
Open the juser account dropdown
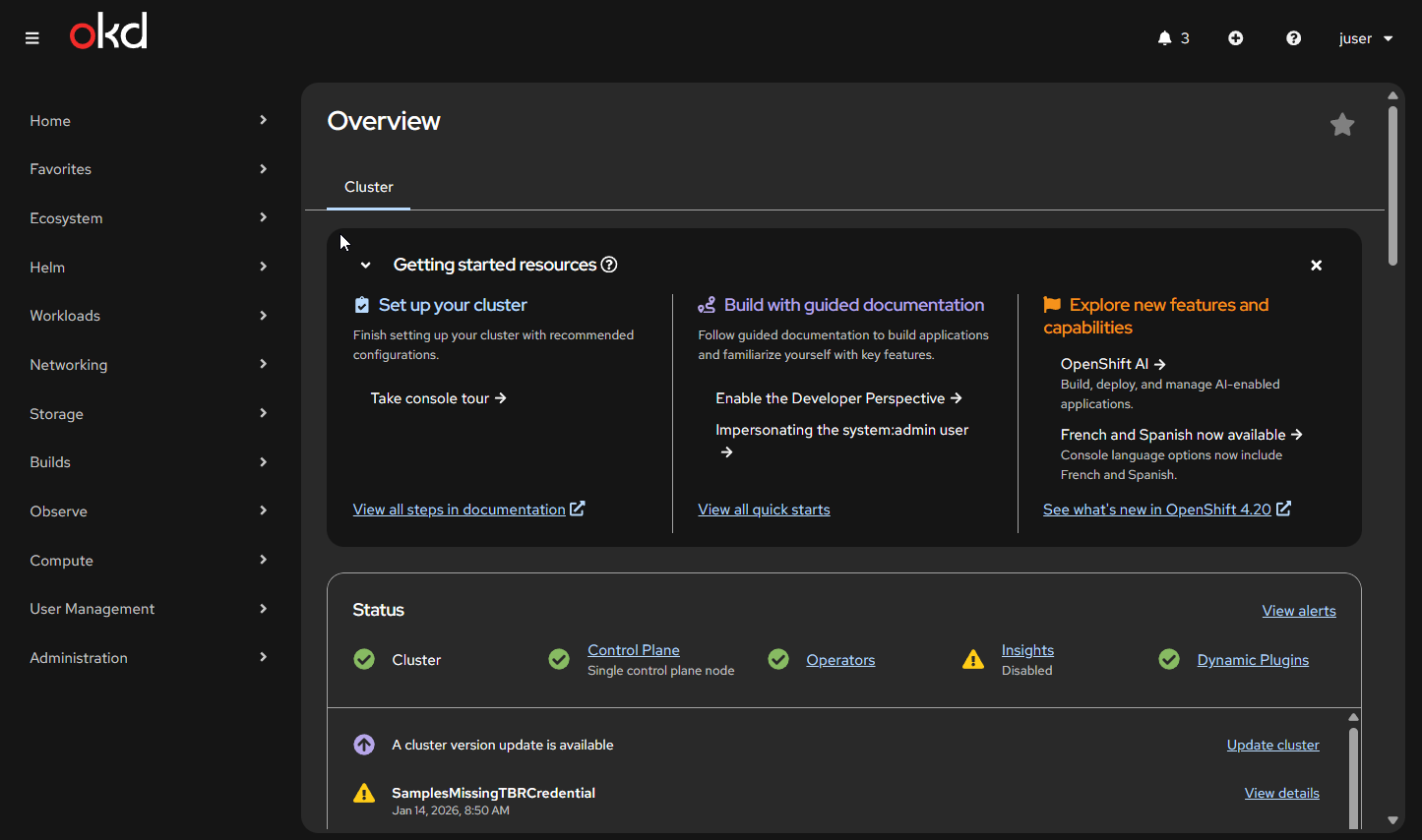tap(1366, 38)
